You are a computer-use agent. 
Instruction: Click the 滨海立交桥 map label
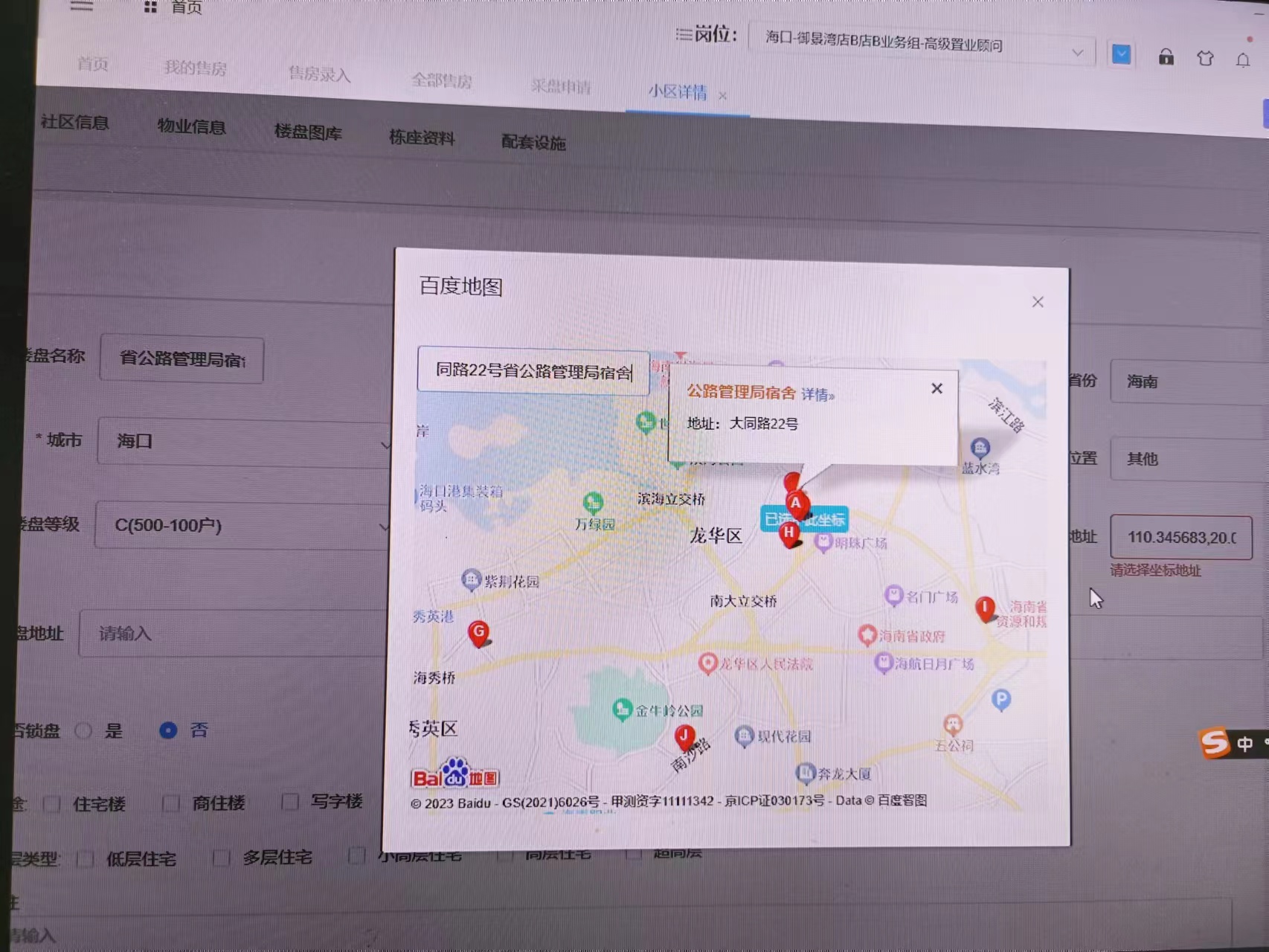pos(671,499)
